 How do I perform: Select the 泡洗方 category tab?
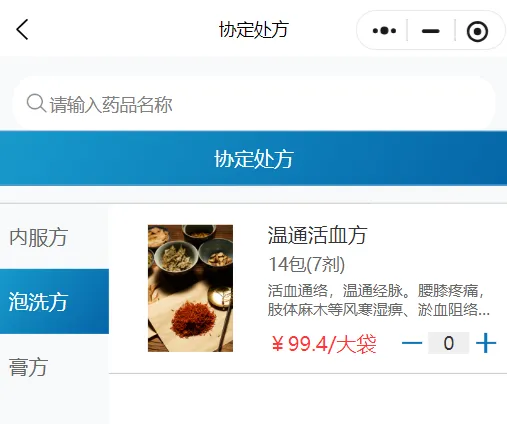click(x=54, y=301)
